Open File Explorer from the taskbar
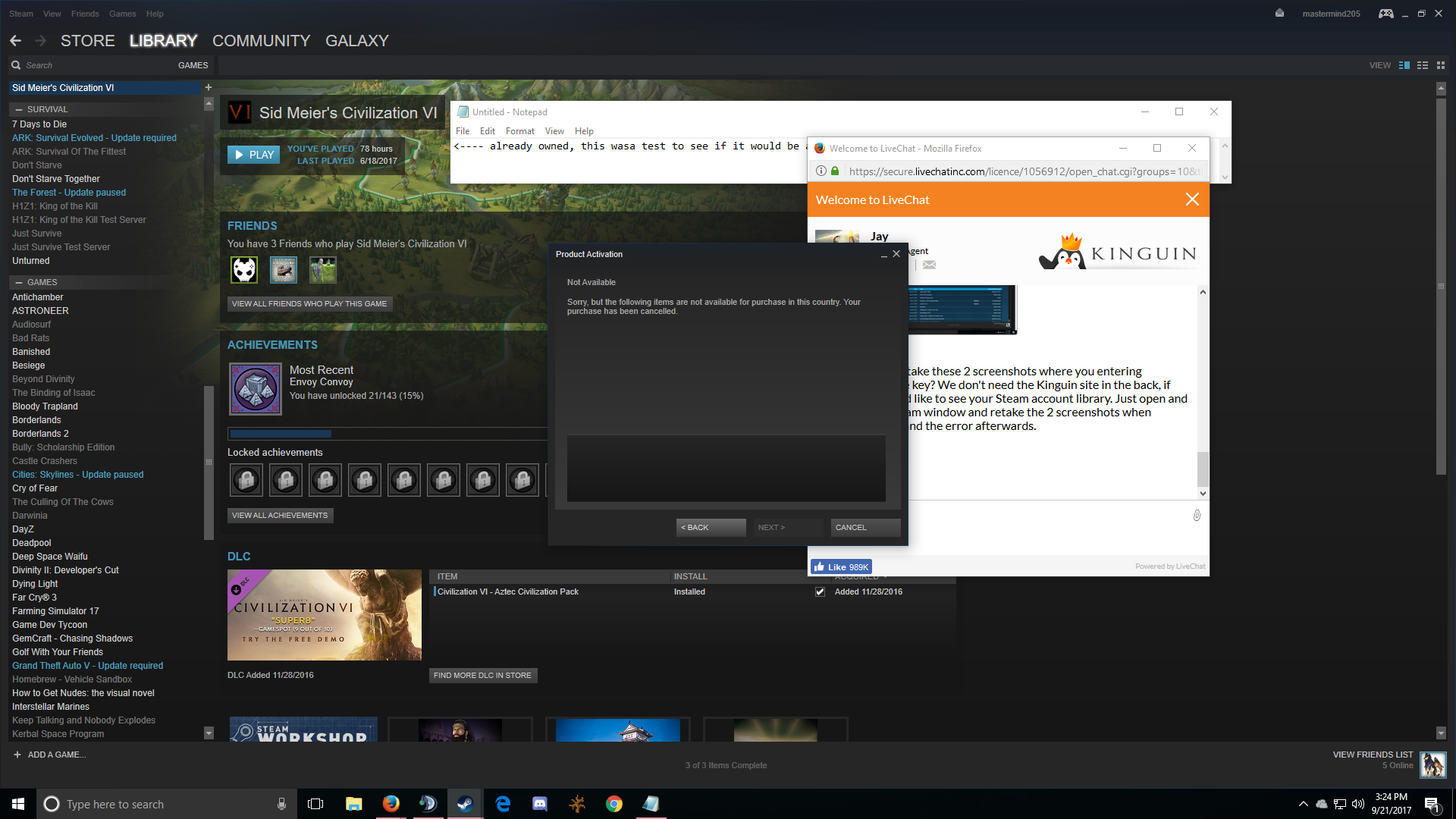This screenshot has width=1456, height=819. [x=353, y=804]
